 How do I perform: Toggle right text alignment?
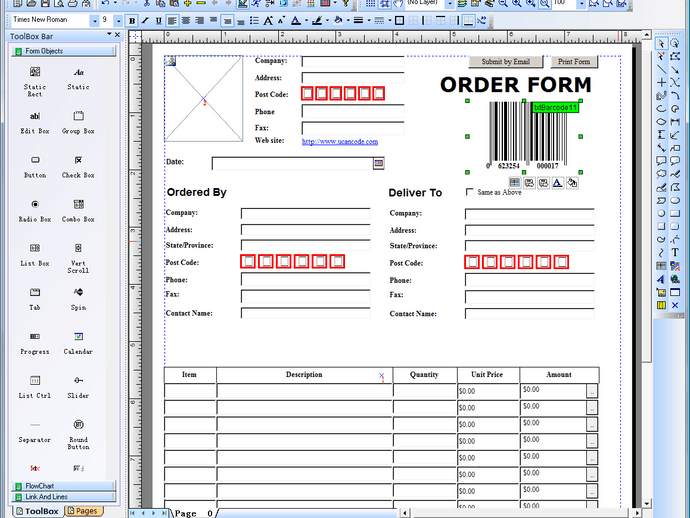199,21
